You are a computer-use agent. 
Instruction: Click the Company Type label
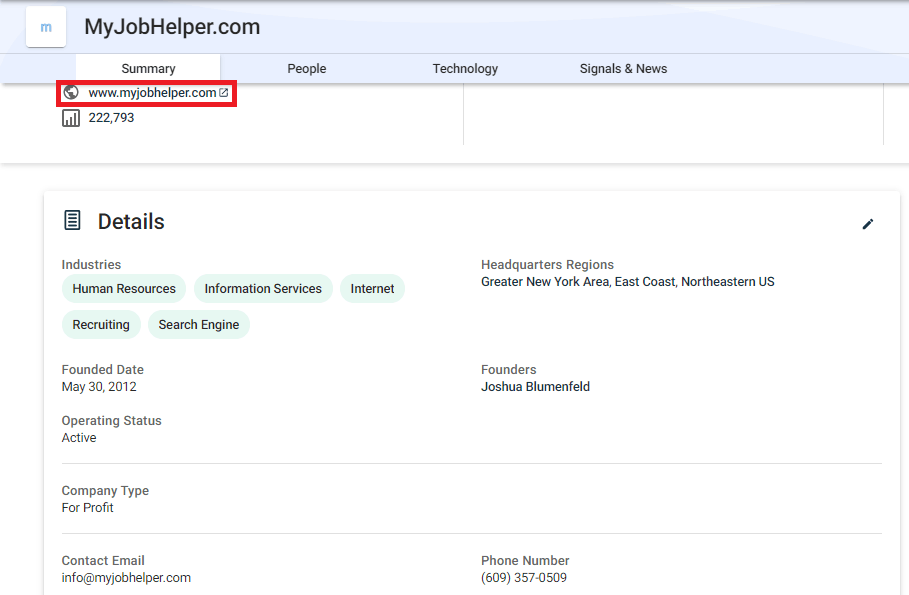(105, 491)
